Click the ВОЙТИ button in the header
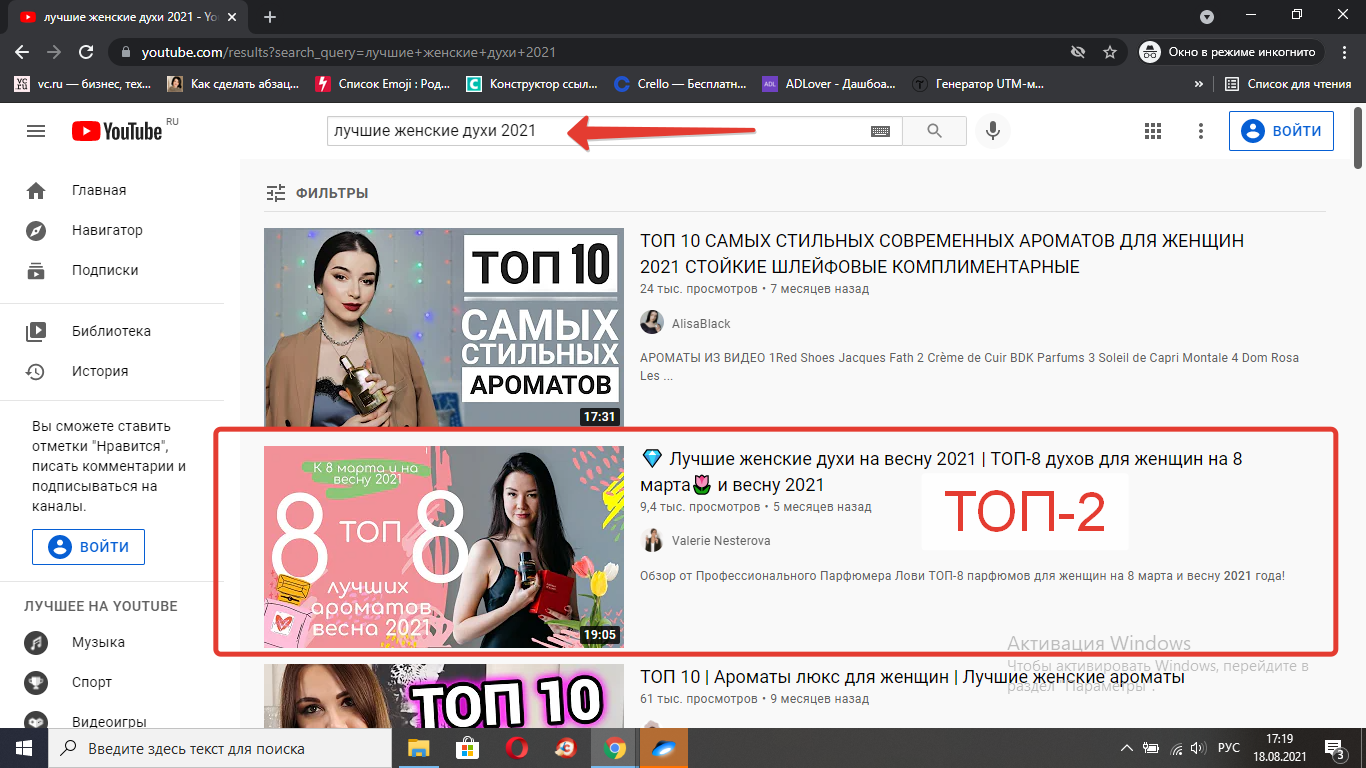The width and height of the screenshot is (1366, 768). pos(1281,131)
